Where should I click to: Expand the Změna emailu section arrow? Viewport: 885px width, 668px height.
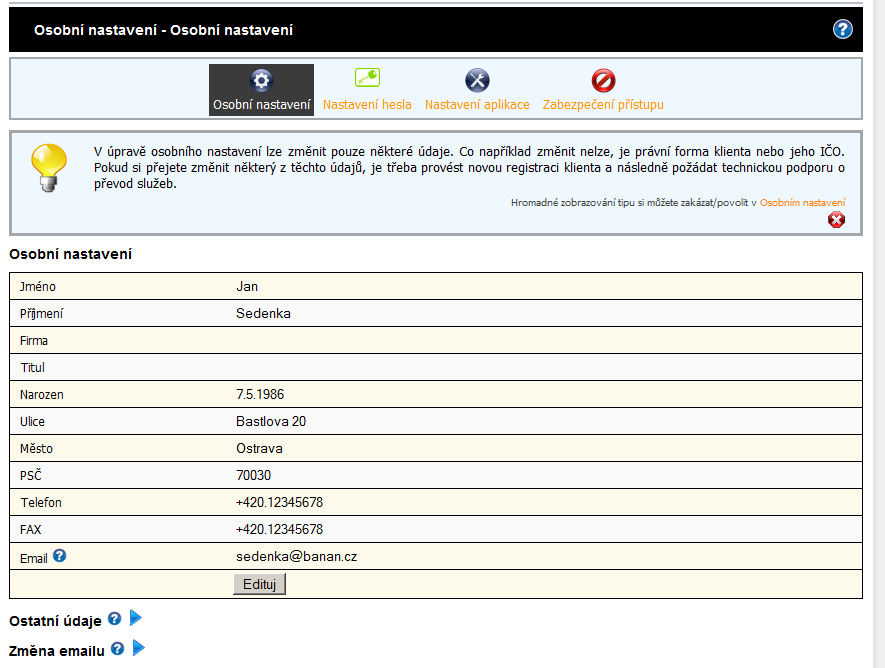pos(139,649)
